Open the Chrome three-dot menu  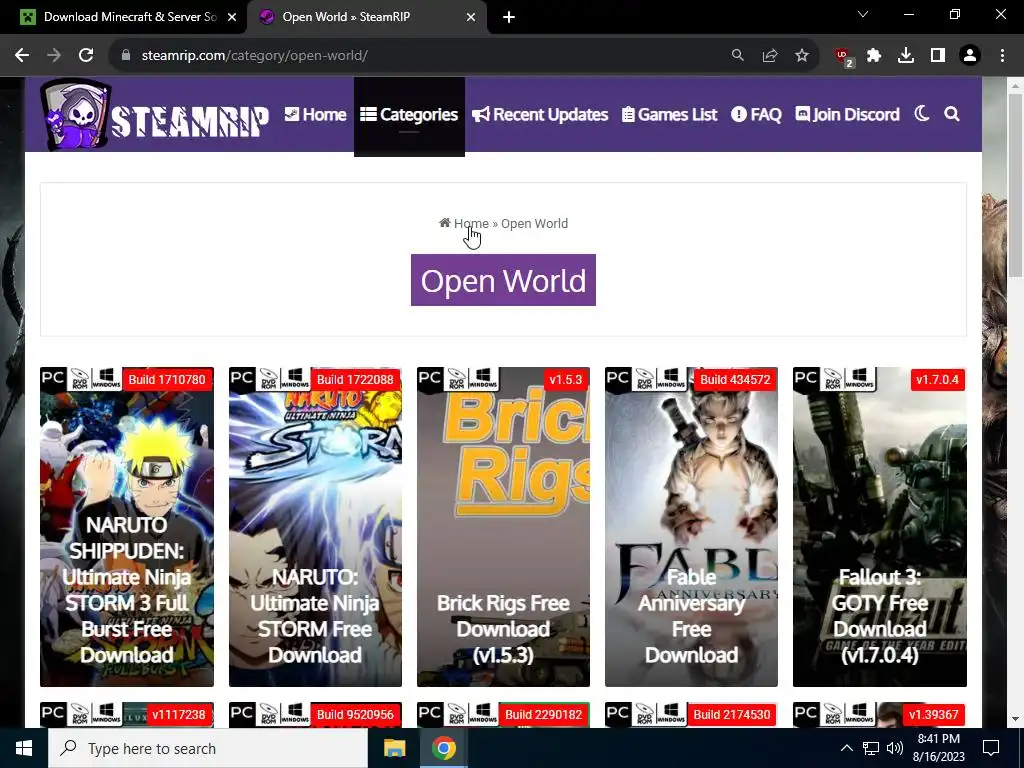point(1002,56)
